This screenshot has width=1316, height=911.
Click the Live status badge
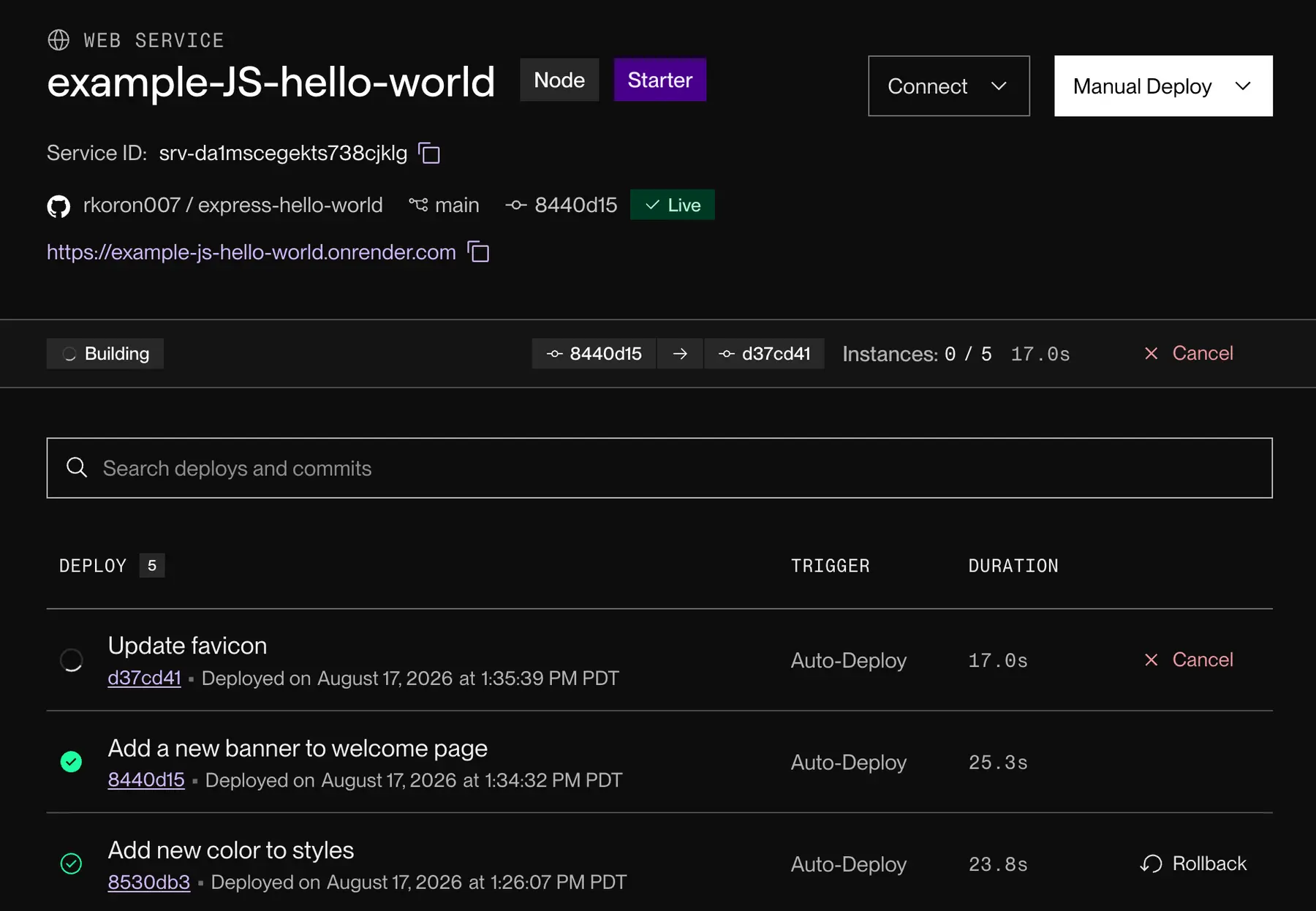[x=673, y=205]
